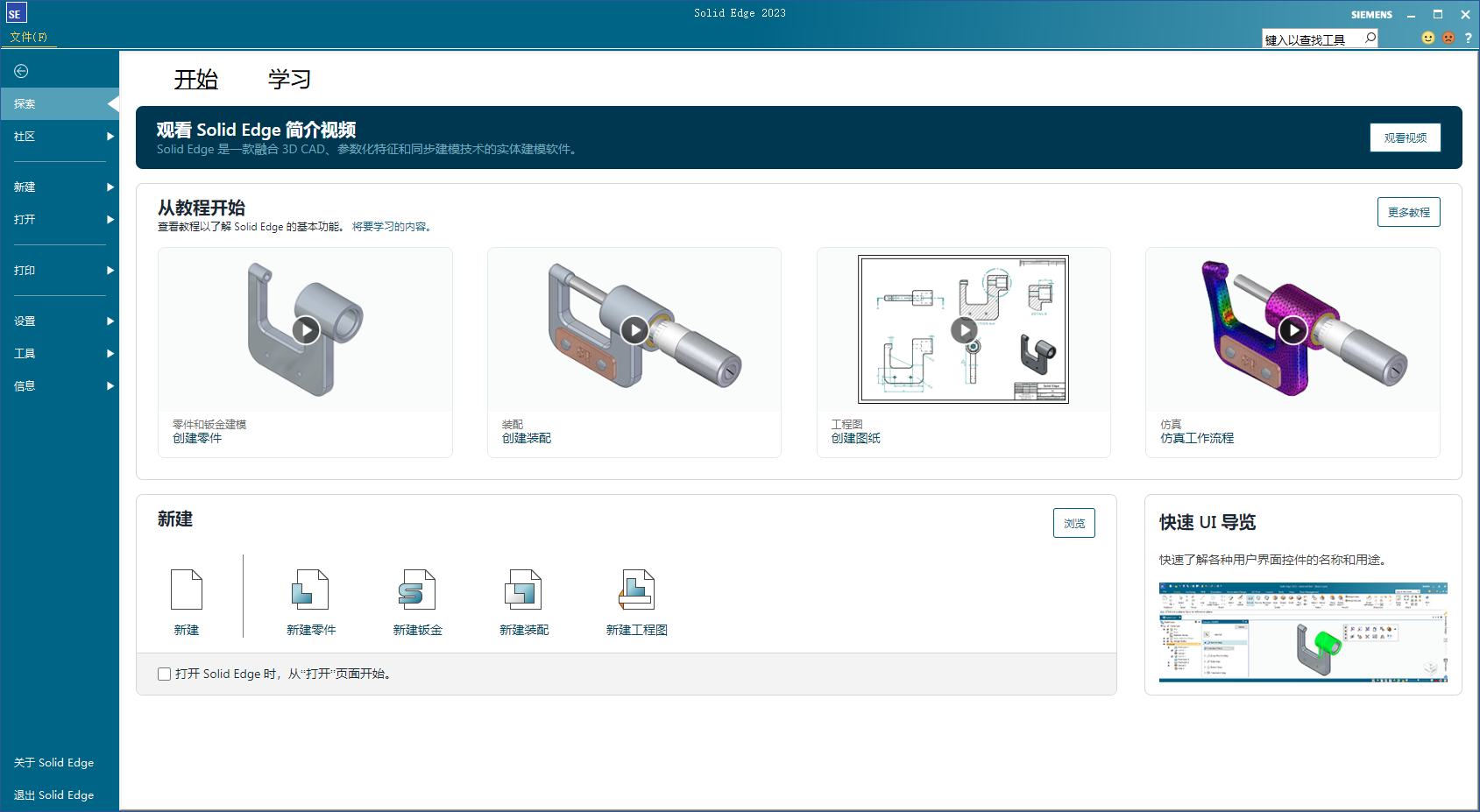Switch to the 学习 tab

point(290,80)
